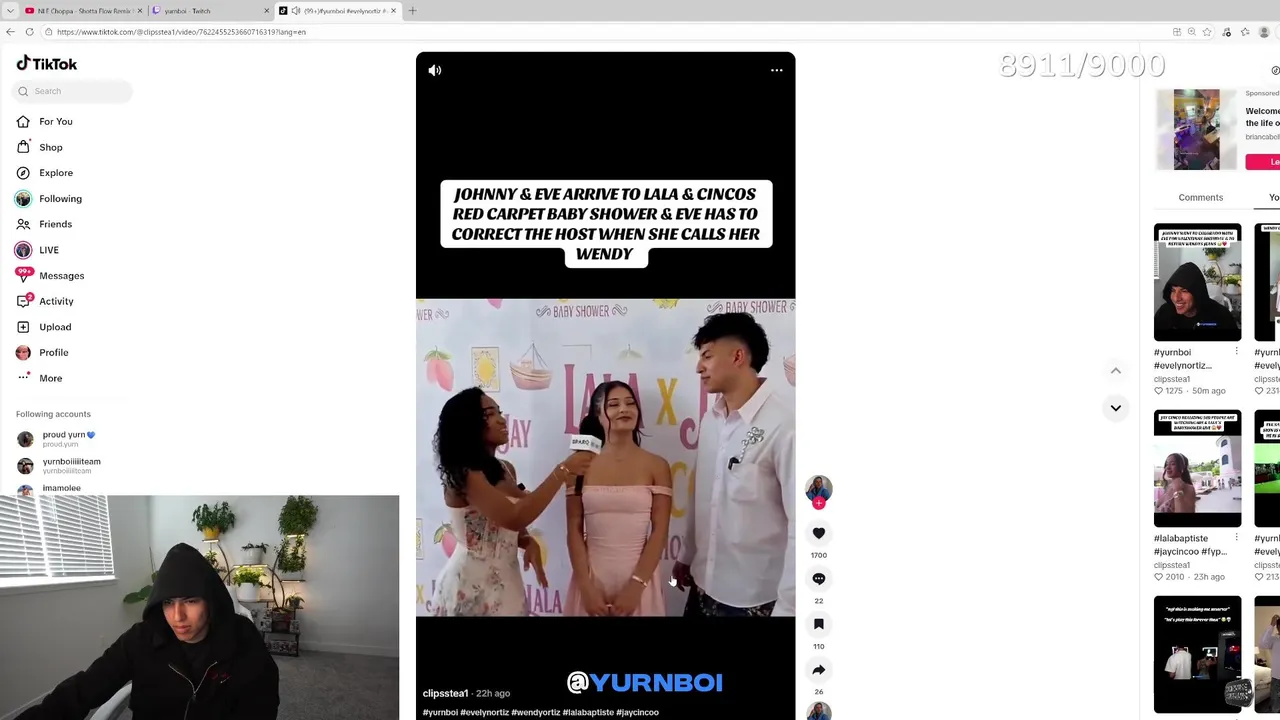Click the Upload plus icon

point(23,327)
